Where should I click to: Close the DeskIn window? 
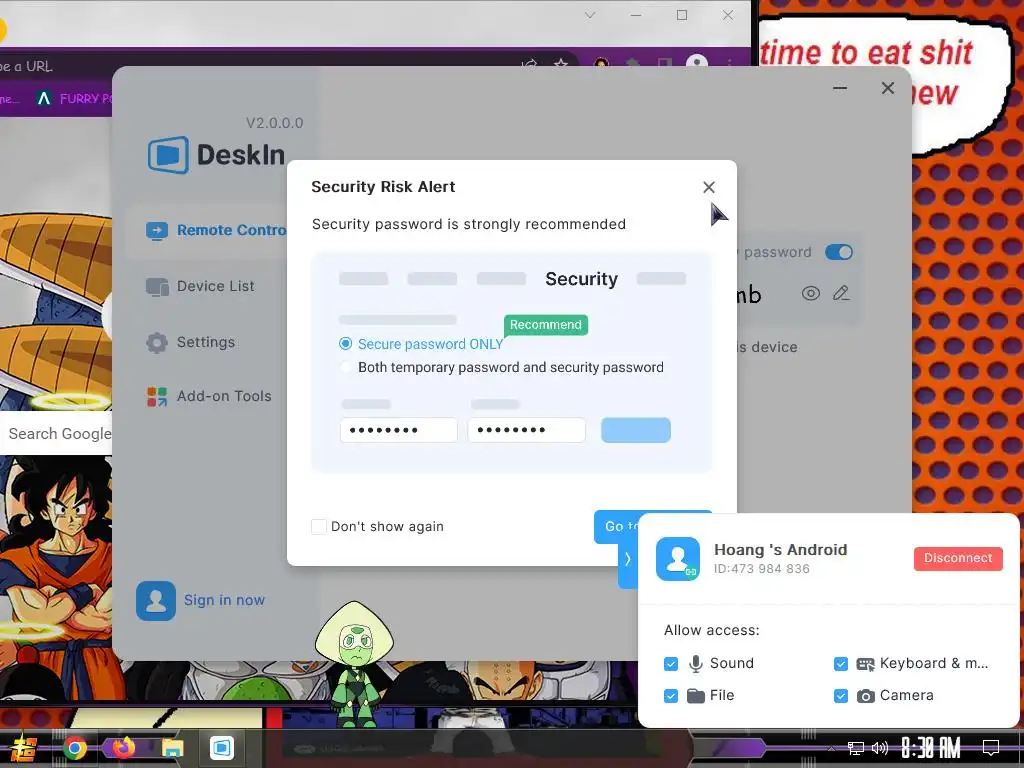[888, 88]
